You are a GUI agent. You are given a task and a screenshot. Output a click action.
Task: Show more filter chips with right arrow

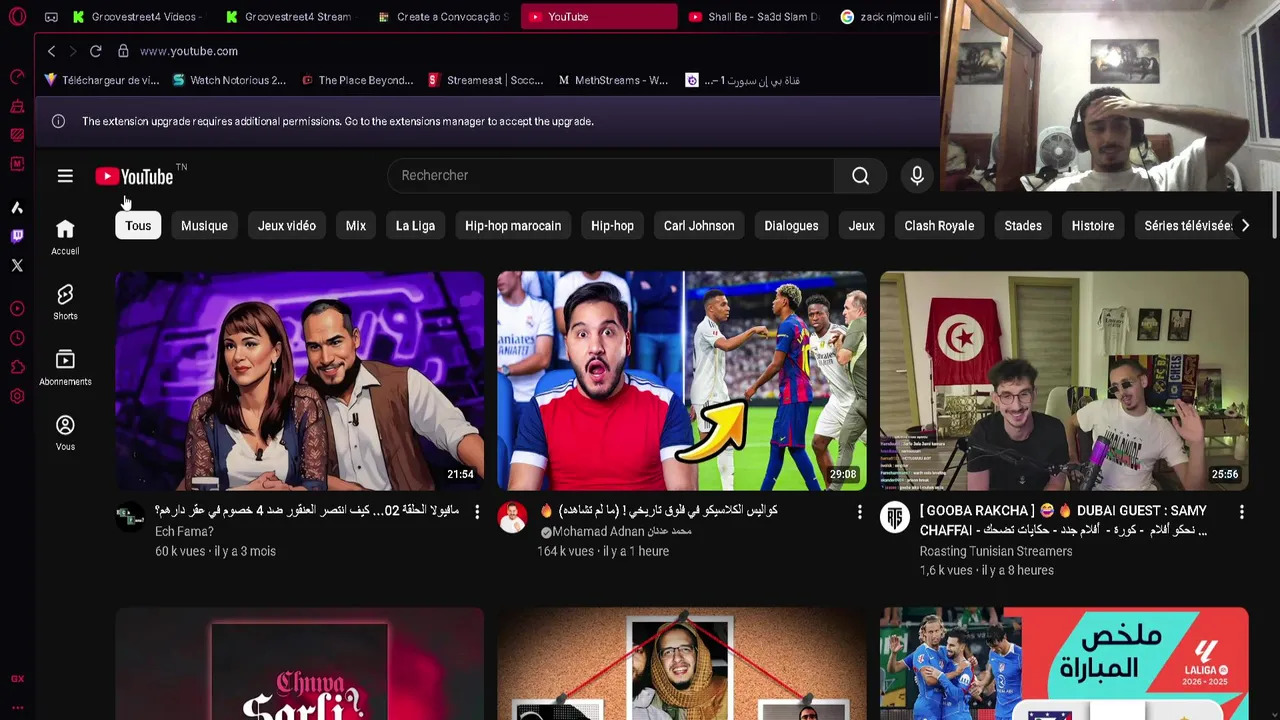tap(1245, 226)
